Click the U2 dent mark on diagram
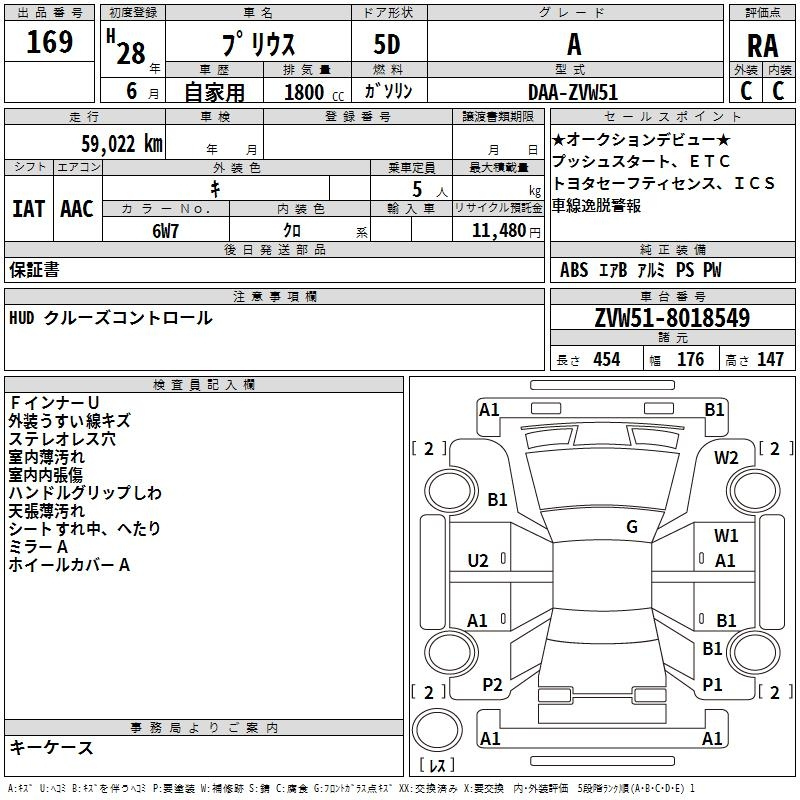800x800 pixels. coord(478,561)
